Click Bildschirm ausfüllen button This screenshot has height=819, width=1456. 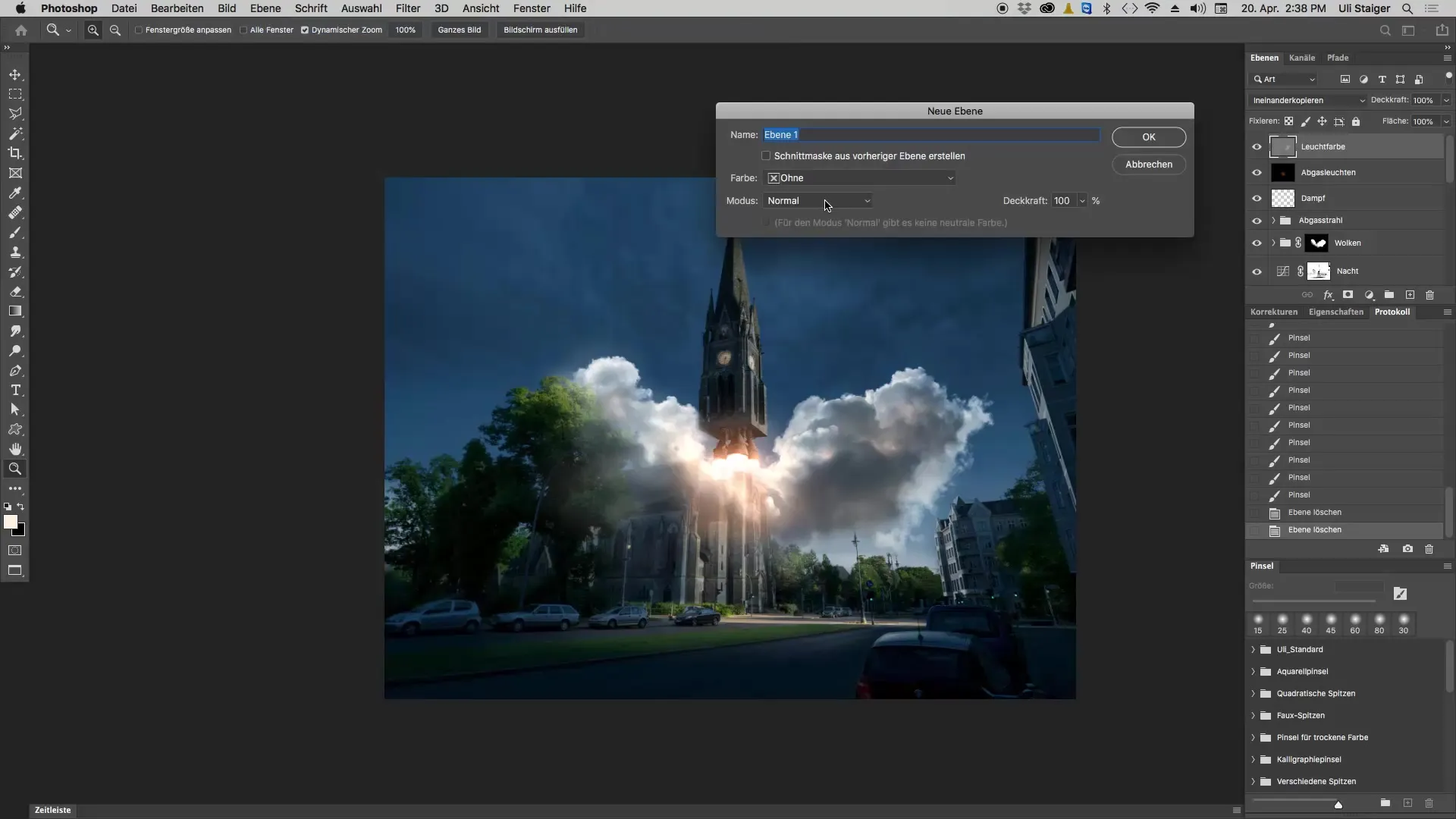(541, 30)
